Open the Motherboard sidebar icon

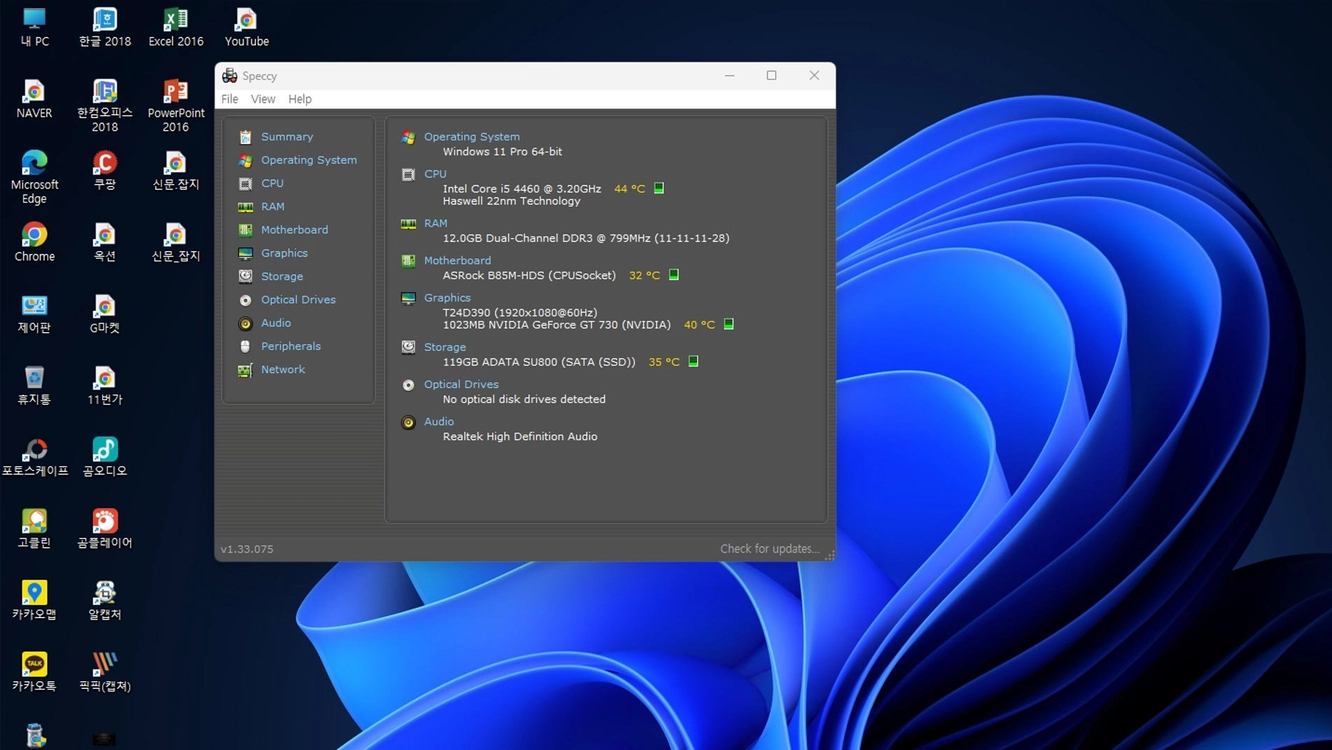245,230
